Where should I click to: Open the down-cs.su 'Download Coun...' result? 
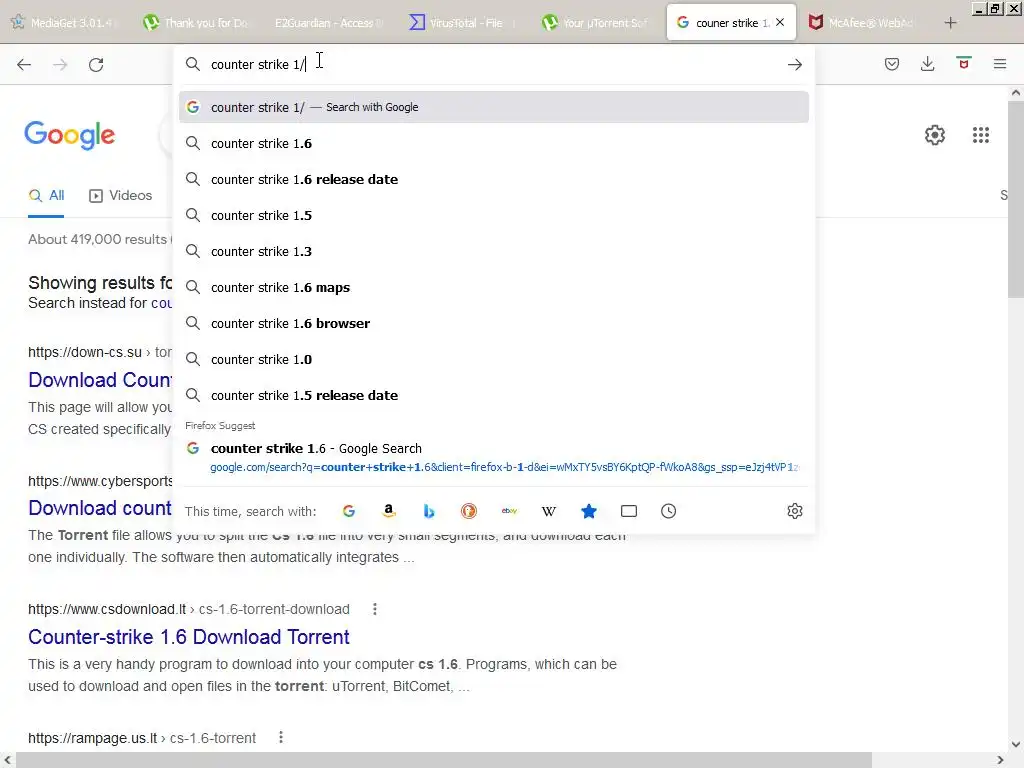pyautogui.click(x=100, y=379)
